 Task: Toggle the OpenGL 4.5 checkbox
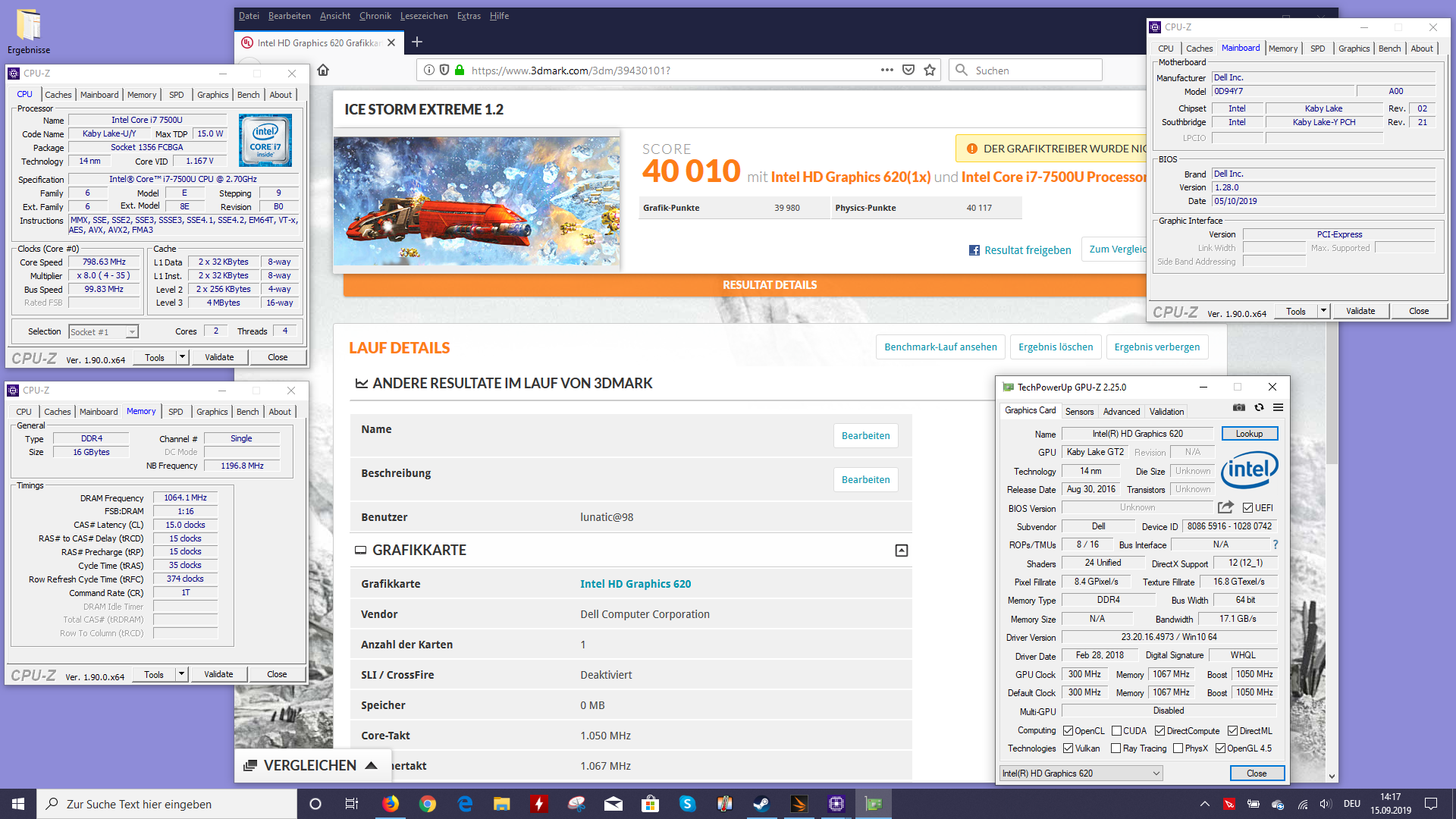click(1220, 748)
